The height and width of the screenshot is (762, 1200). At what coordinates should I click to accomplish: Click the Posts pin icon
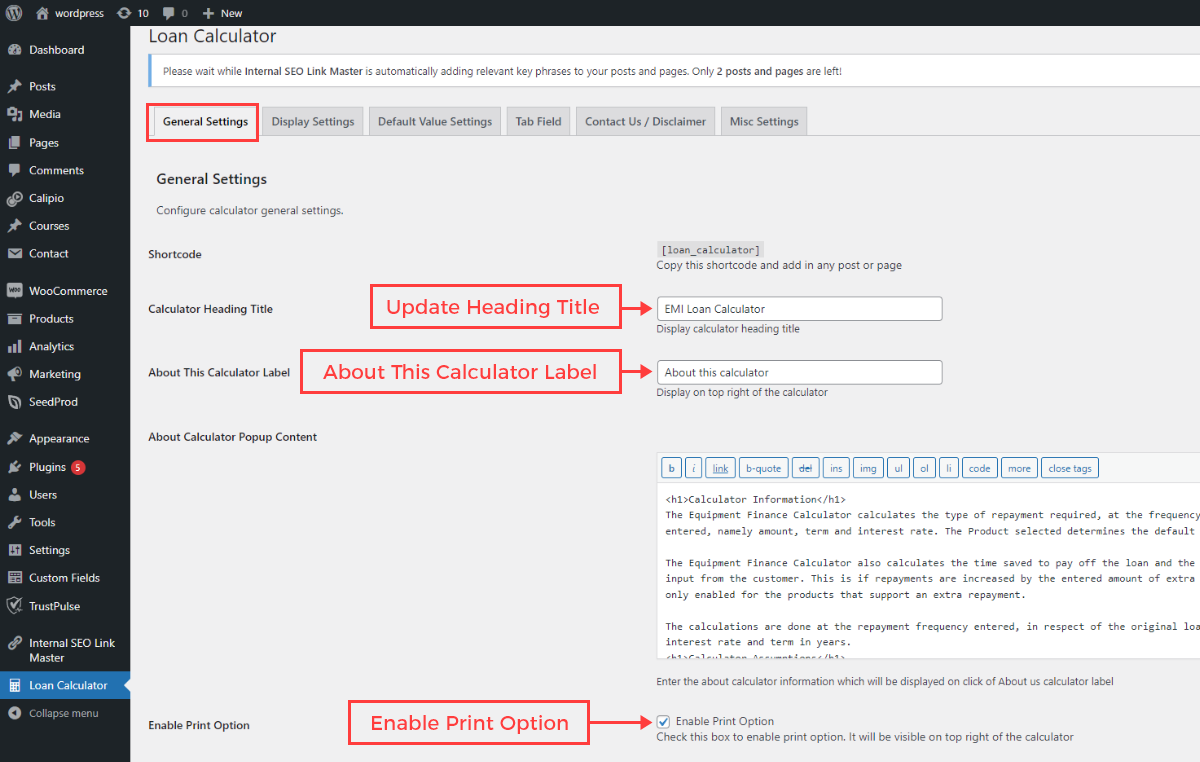tap(14, 87)
